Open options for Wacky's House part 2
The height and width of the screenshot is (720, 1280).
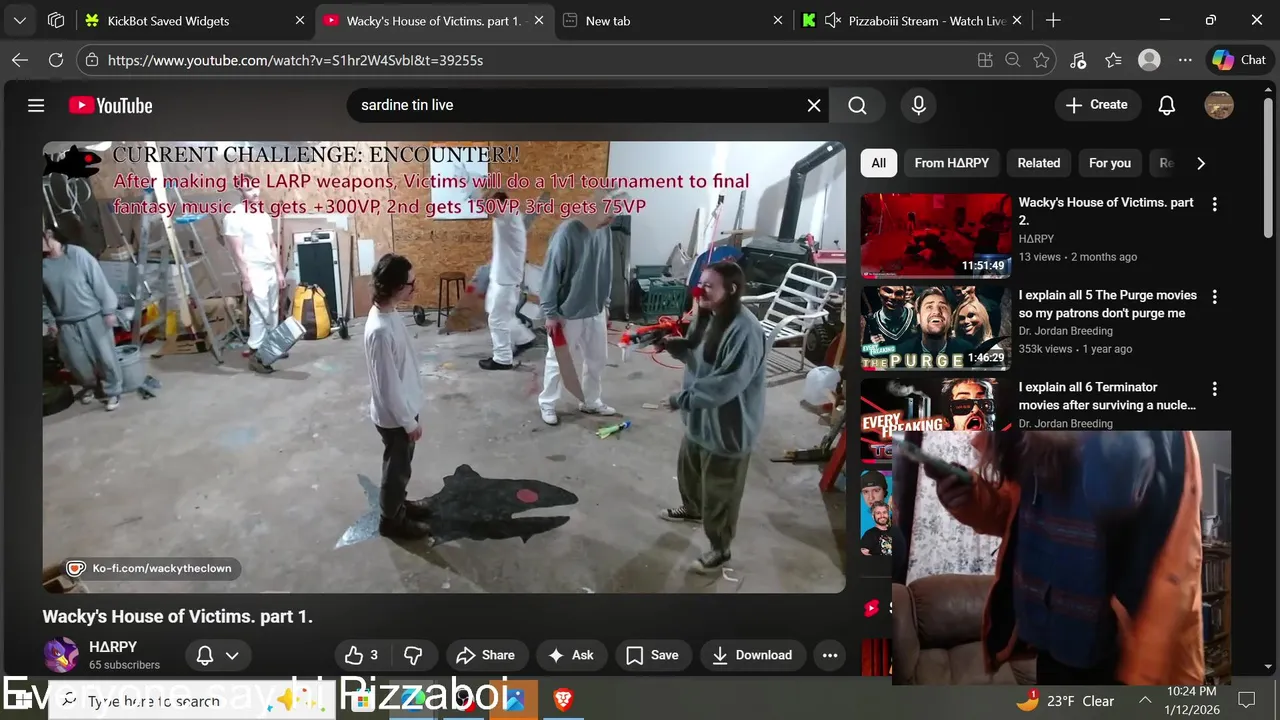(1214, 204)
